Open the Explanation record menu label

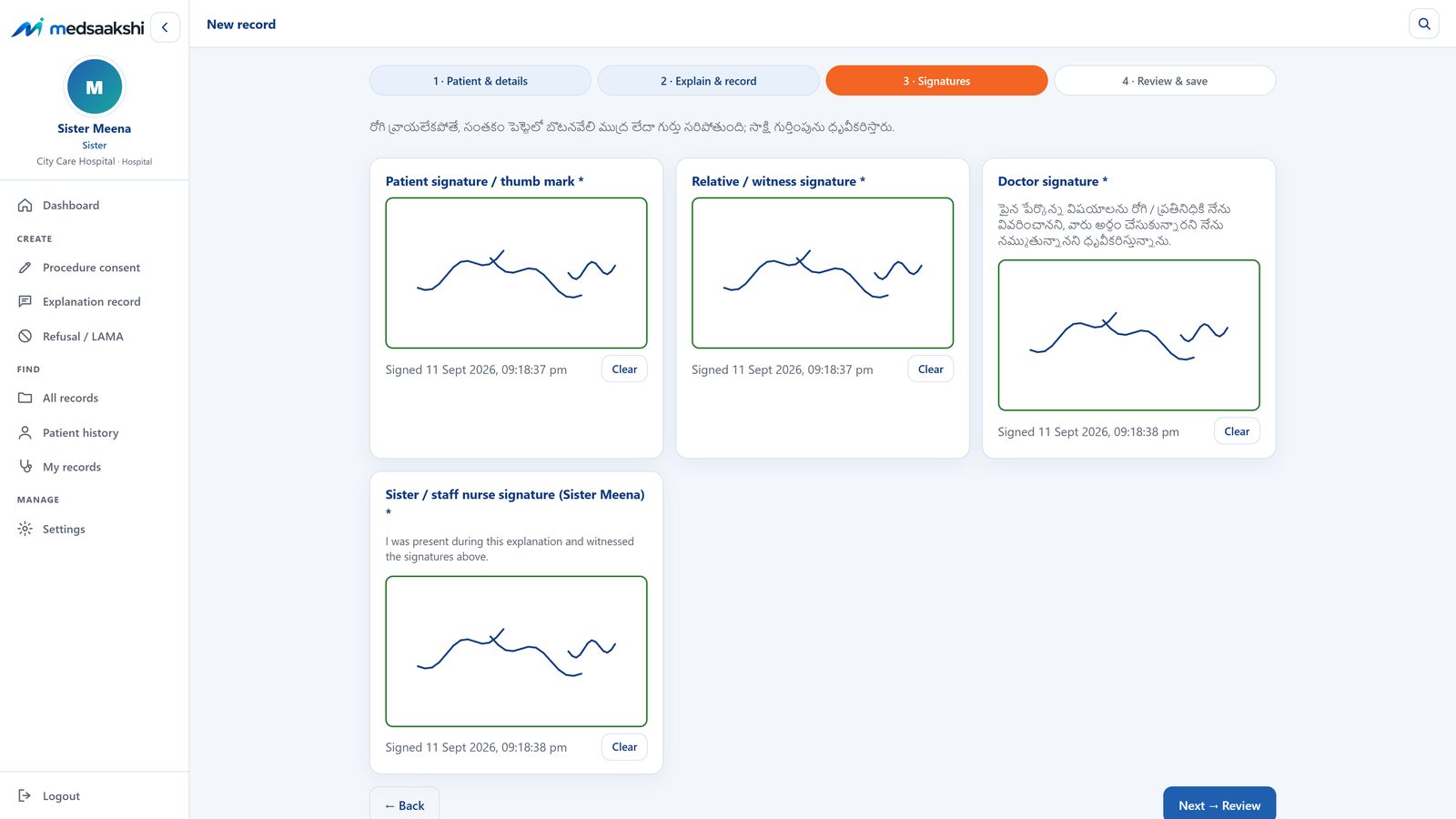click(x=92, y=302)
